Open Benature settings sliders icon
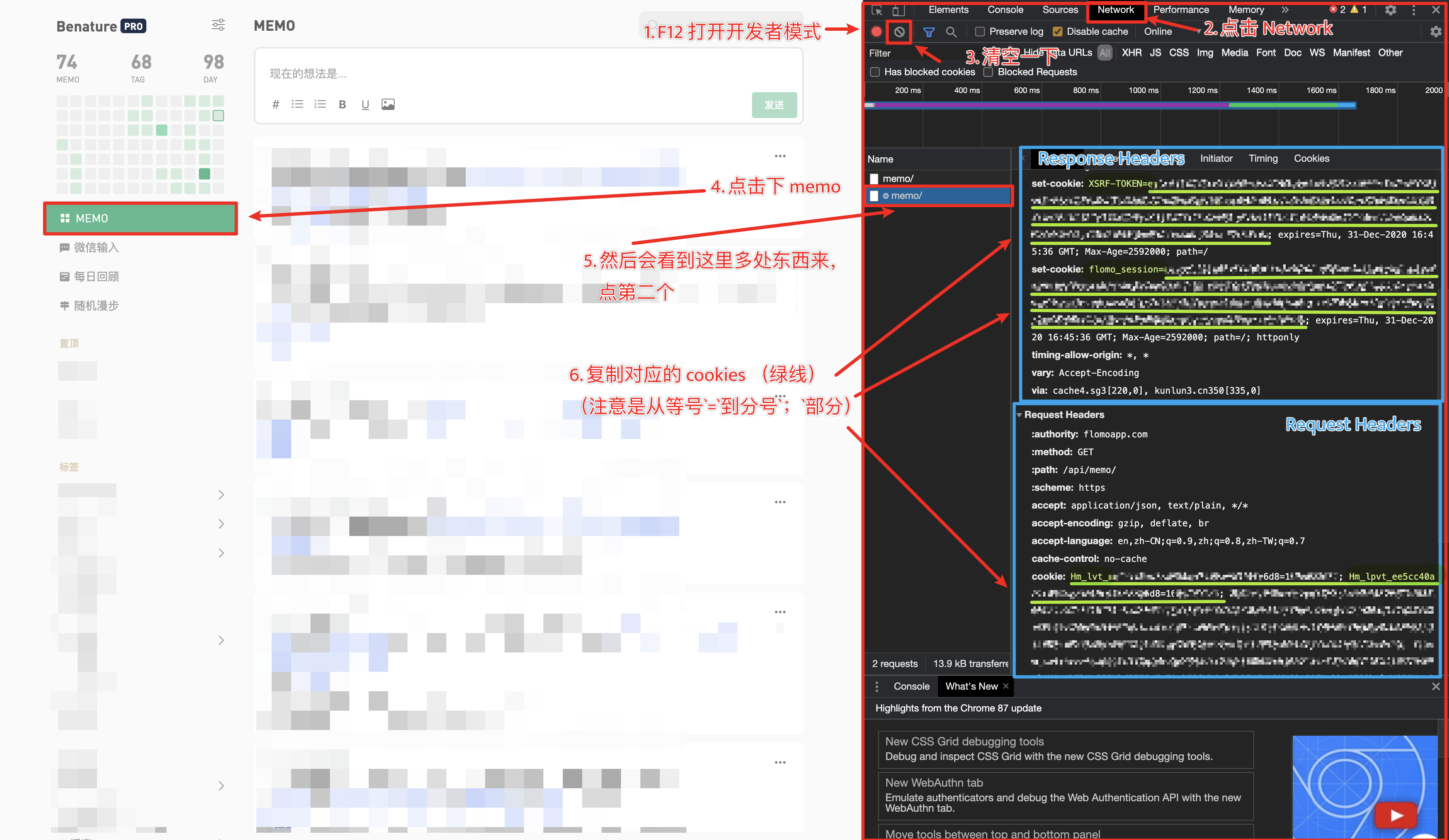 click(x=218, y=25)
